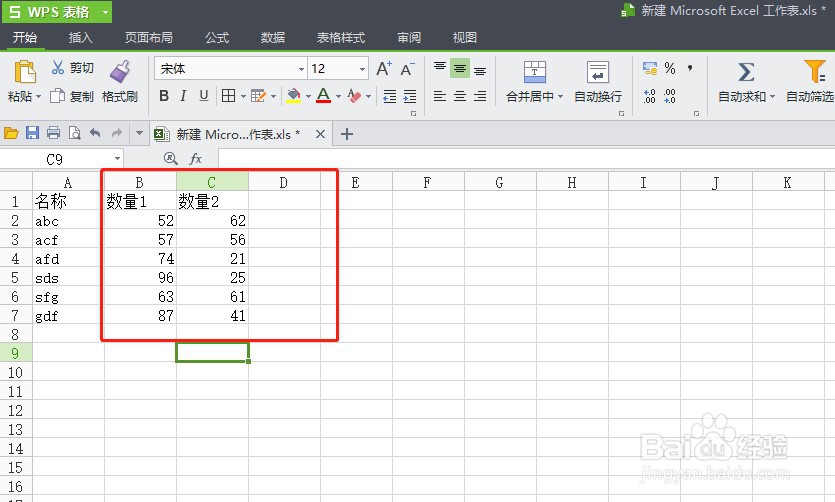The image size is (835, 502).
Task: Expand fill color dropdown arrow
Action: (308, 96)
